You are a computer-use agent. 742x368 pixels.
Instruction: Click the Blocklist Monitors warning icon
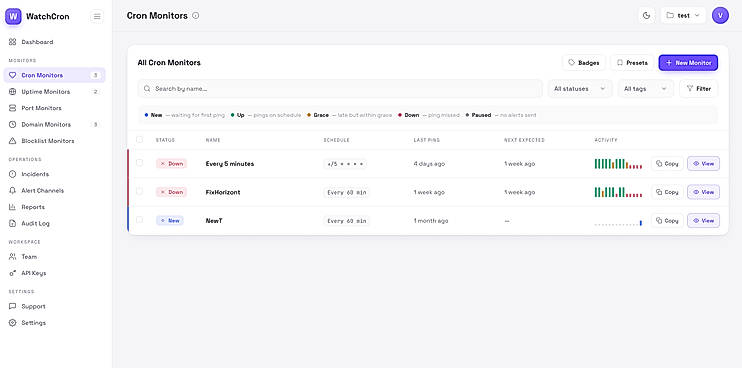click(12, 141)
